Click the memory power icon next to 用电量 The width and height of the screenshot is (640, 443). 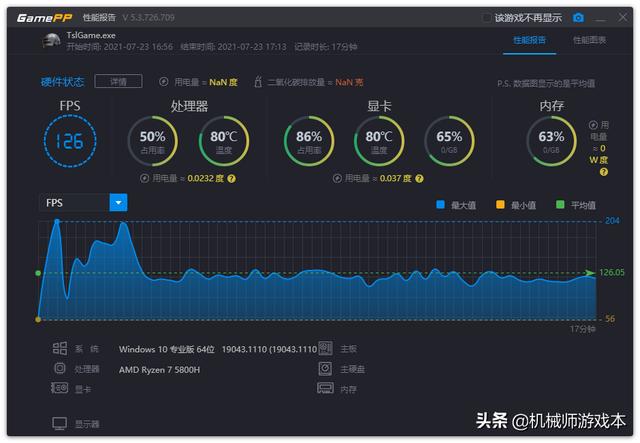[593, 125]
